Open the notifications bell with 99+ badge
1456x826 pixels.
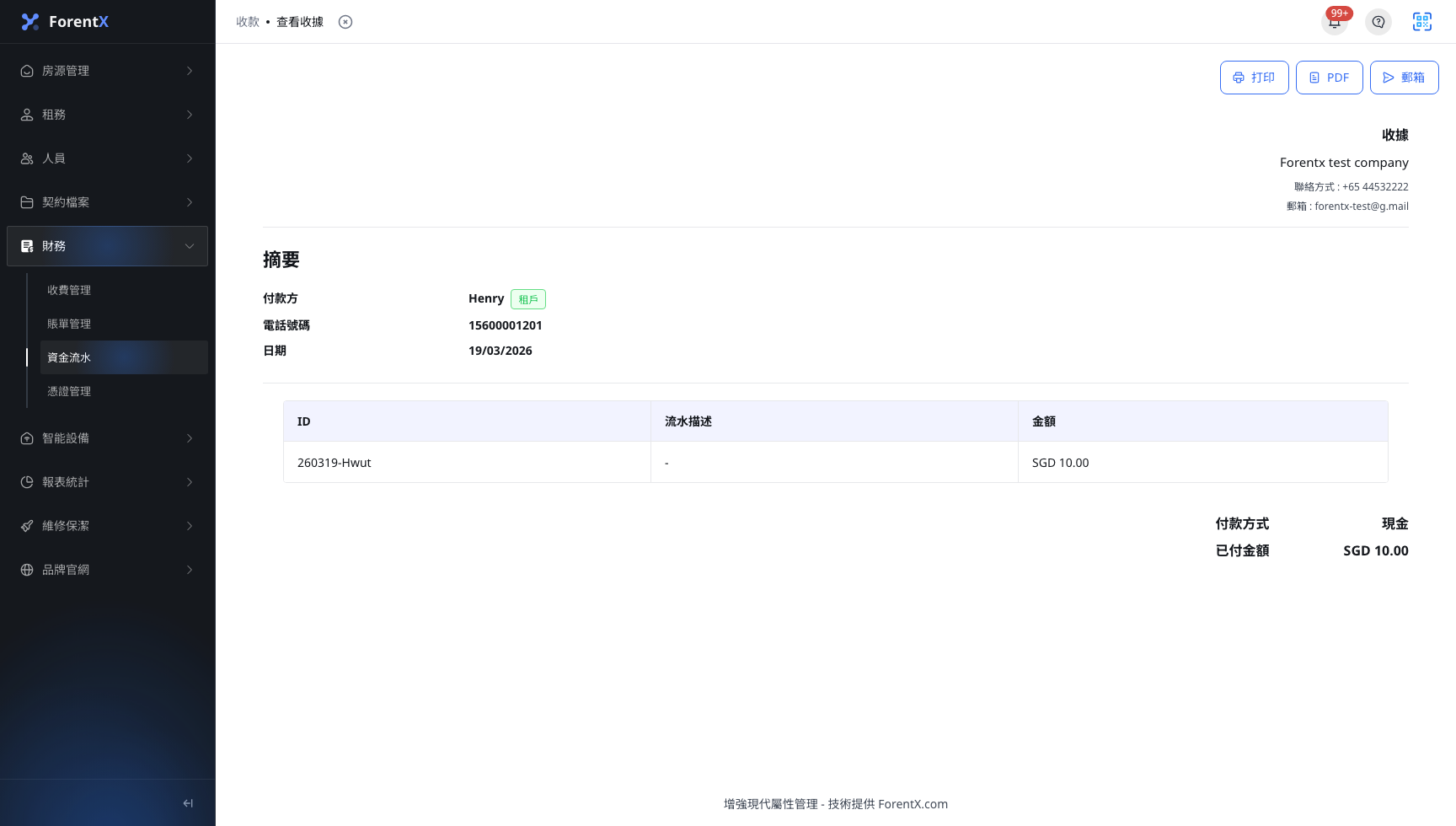coord(1335,22)
